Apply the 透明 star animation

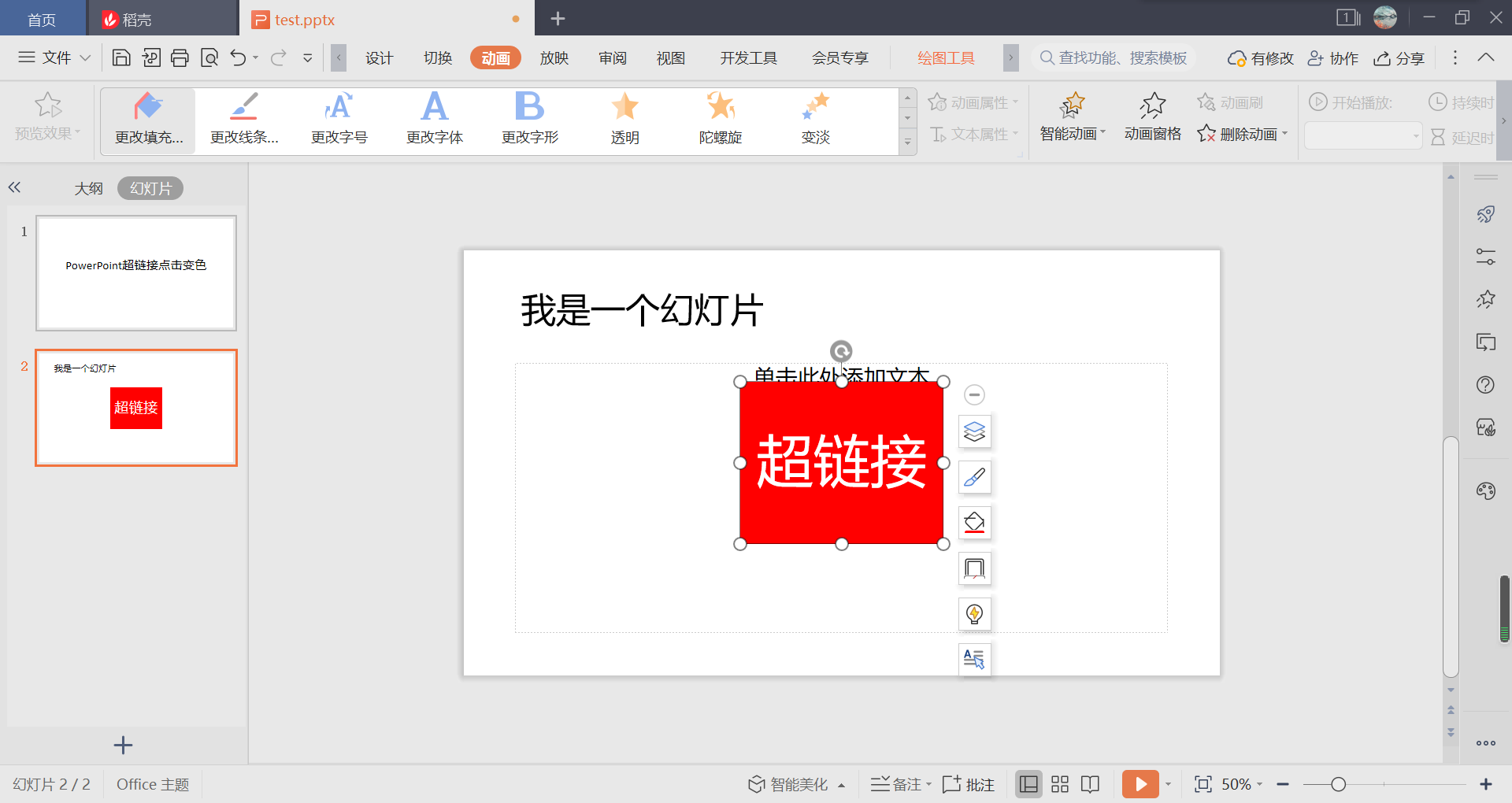pos(625,120)
